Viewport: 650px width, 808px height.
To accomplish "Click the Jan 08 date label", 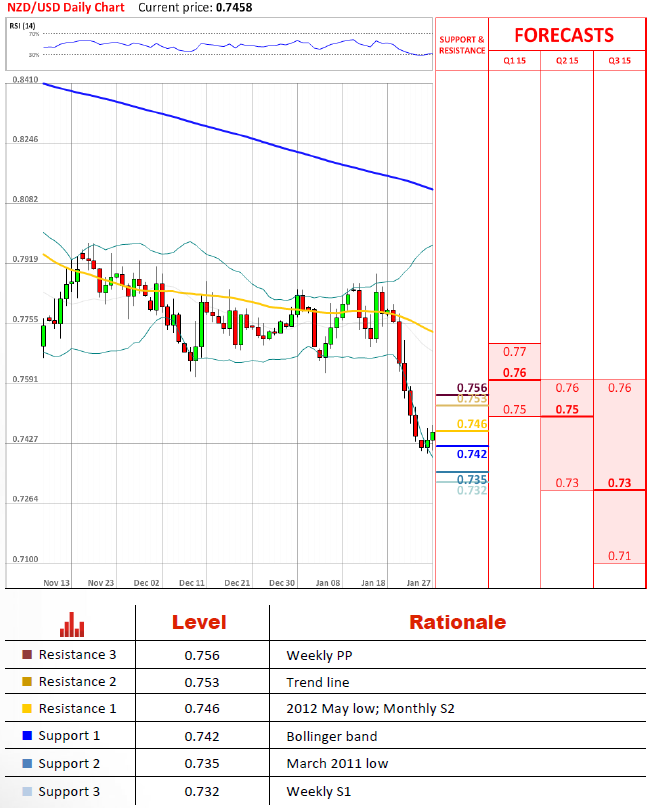I will coord(328,583).
